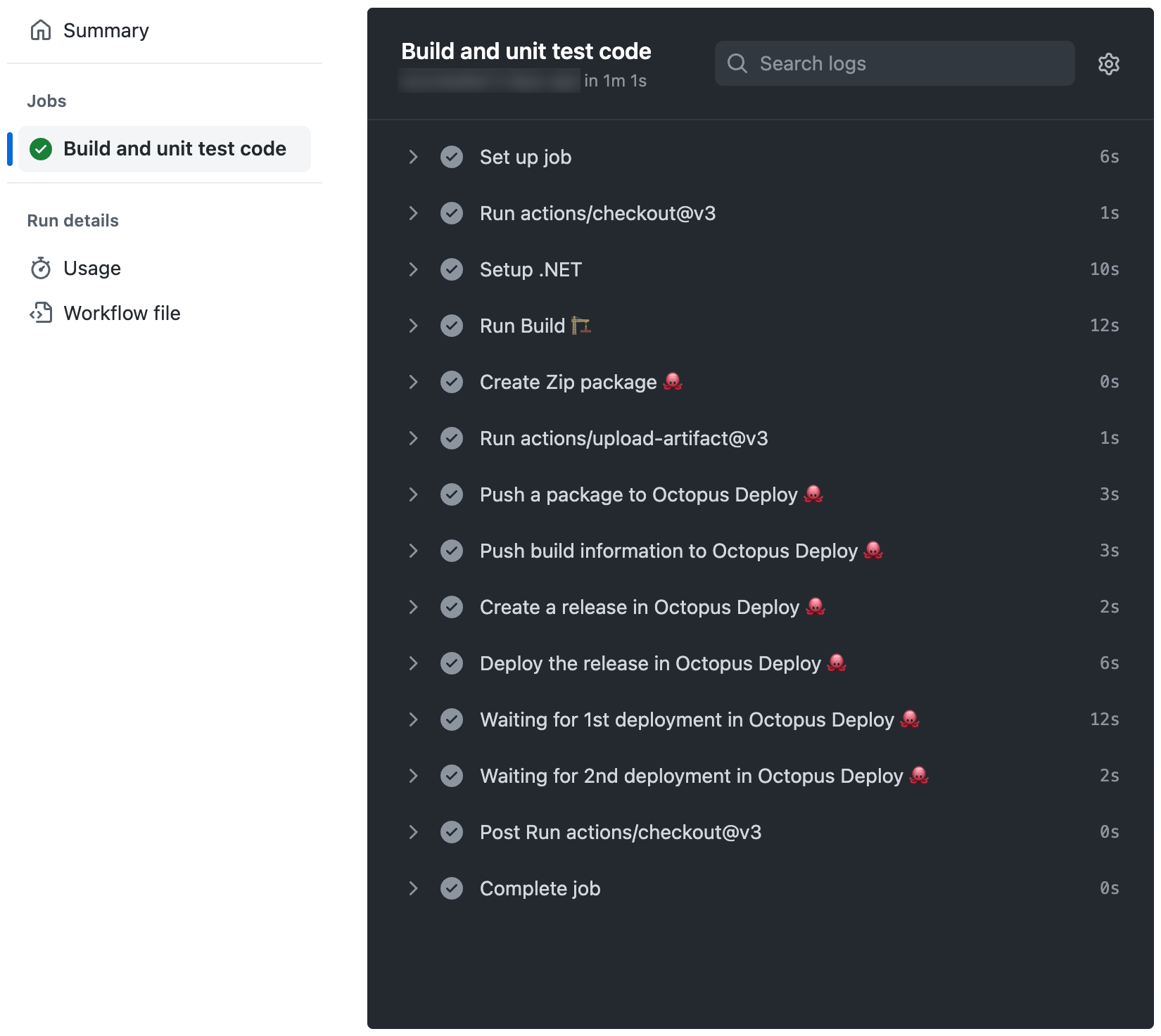1161x1036 pixels.
Task: Click Run actions/upload-artifact@v3 step label
Action: pyautogui.click(x=623, y=438)
